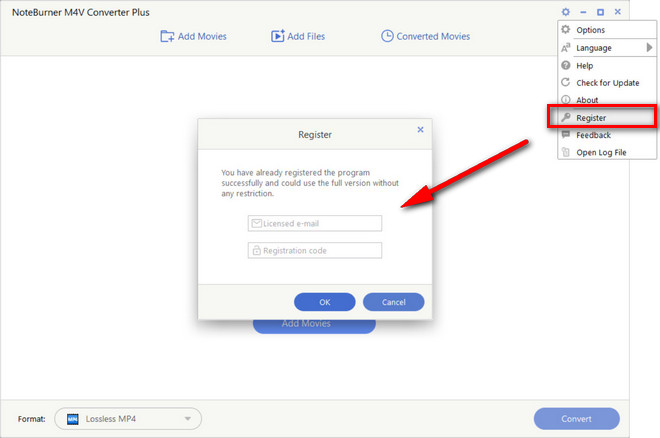Click the Help question mark icon
The image size is (660, 438).
coord(566,65)
